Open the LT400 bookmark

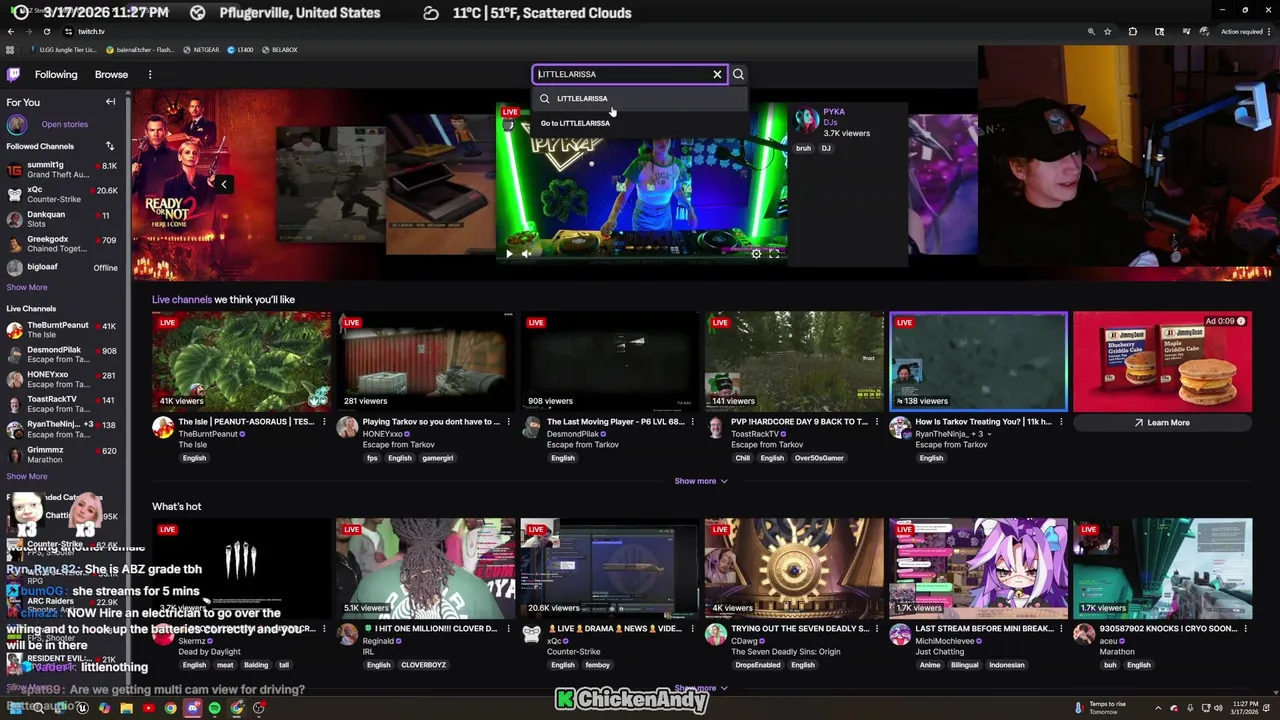coord(239,49)
